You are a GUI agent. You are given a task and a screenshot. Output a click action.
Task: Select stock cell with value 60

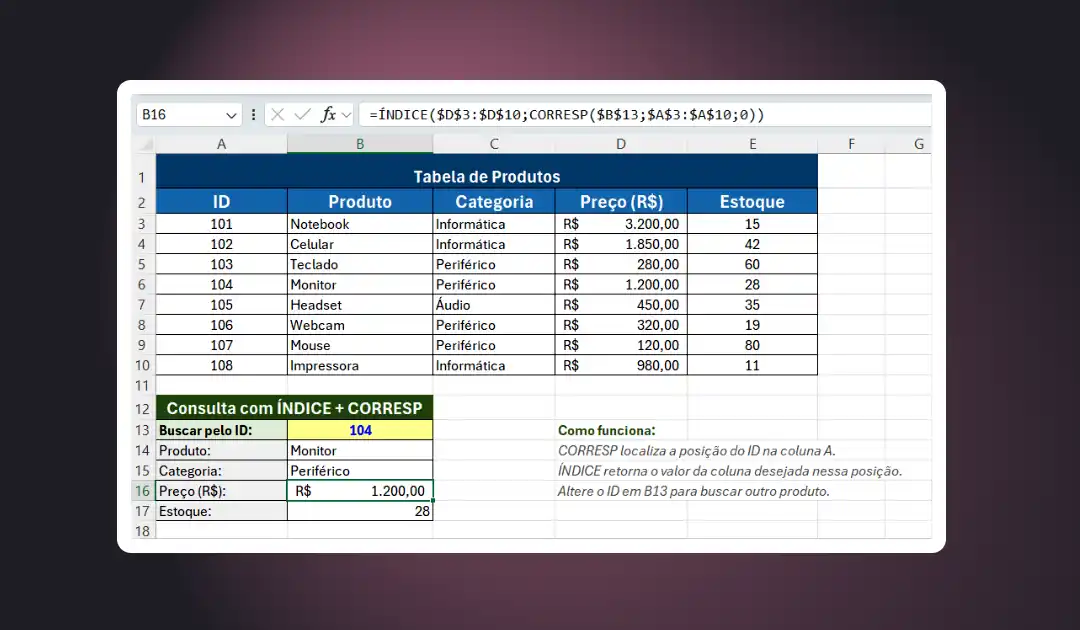[752, 264]
